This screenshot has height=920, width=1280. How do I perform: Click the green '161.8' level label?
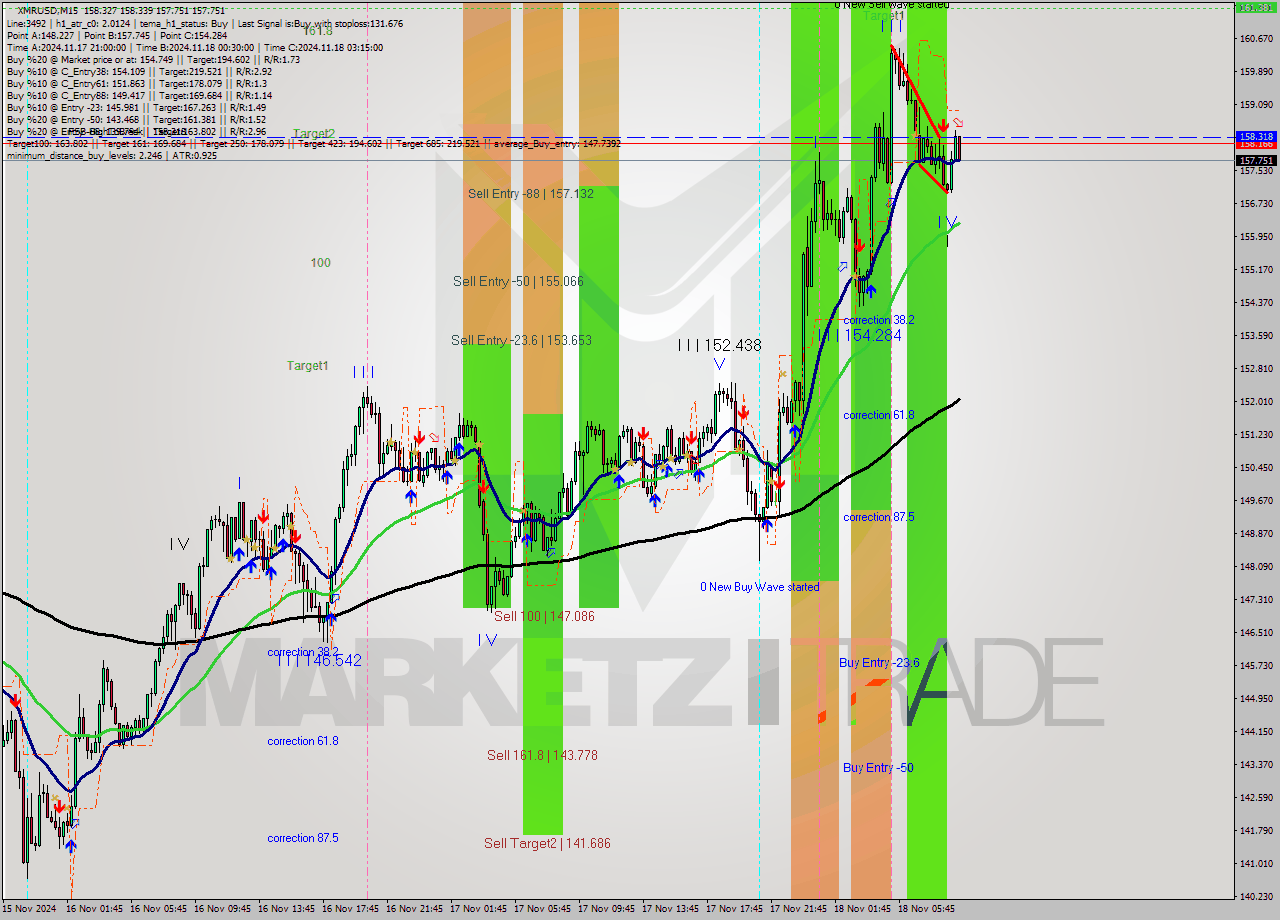coord(318,31)
